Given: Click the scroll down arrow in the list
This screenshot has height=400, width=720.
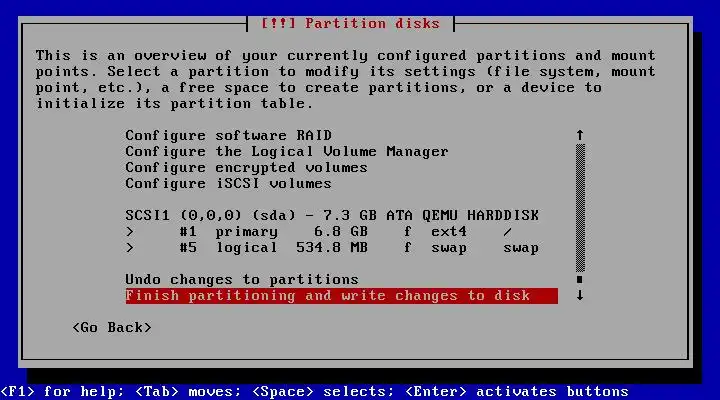Looking at the screenshot, I should (580, 295).
